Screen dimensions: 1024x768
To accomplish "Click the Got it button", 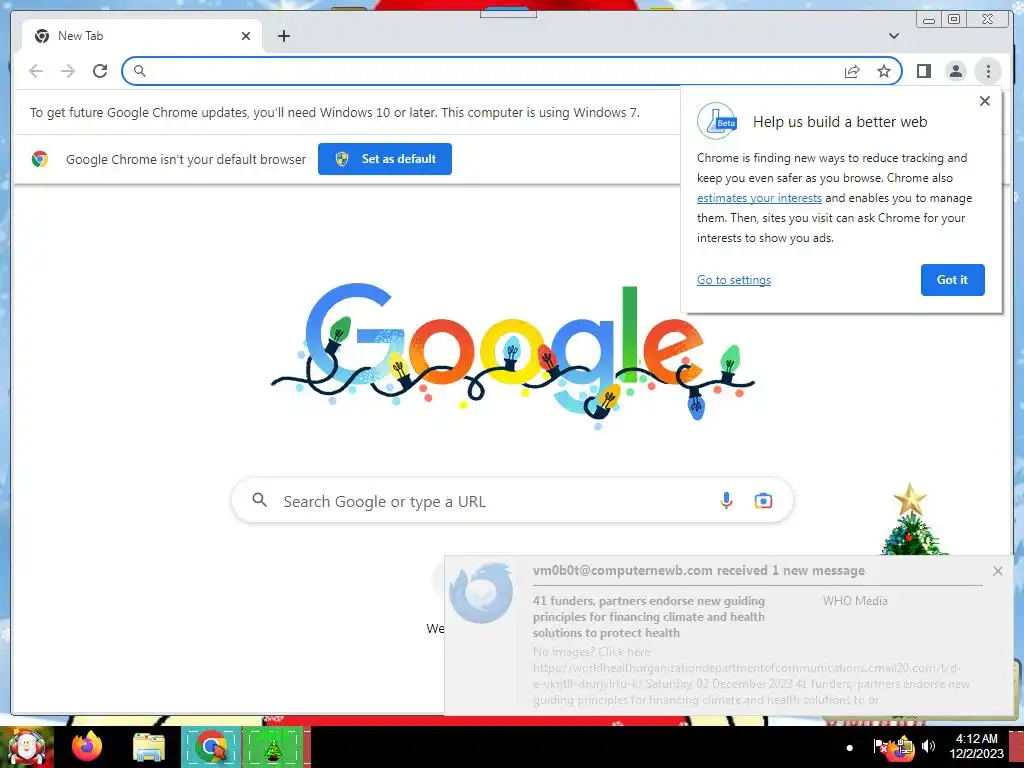I will (952, 280).
